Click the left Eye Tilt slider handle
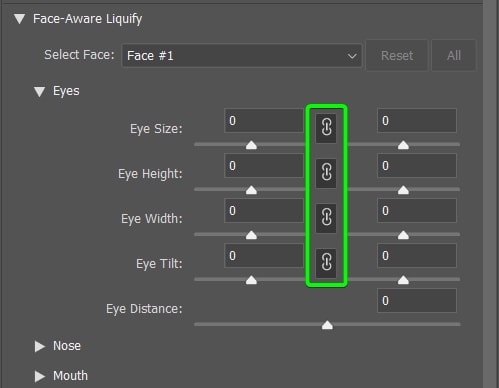Image resolution: width=499 pixels, height=388 pixels. tap(251, 280)
